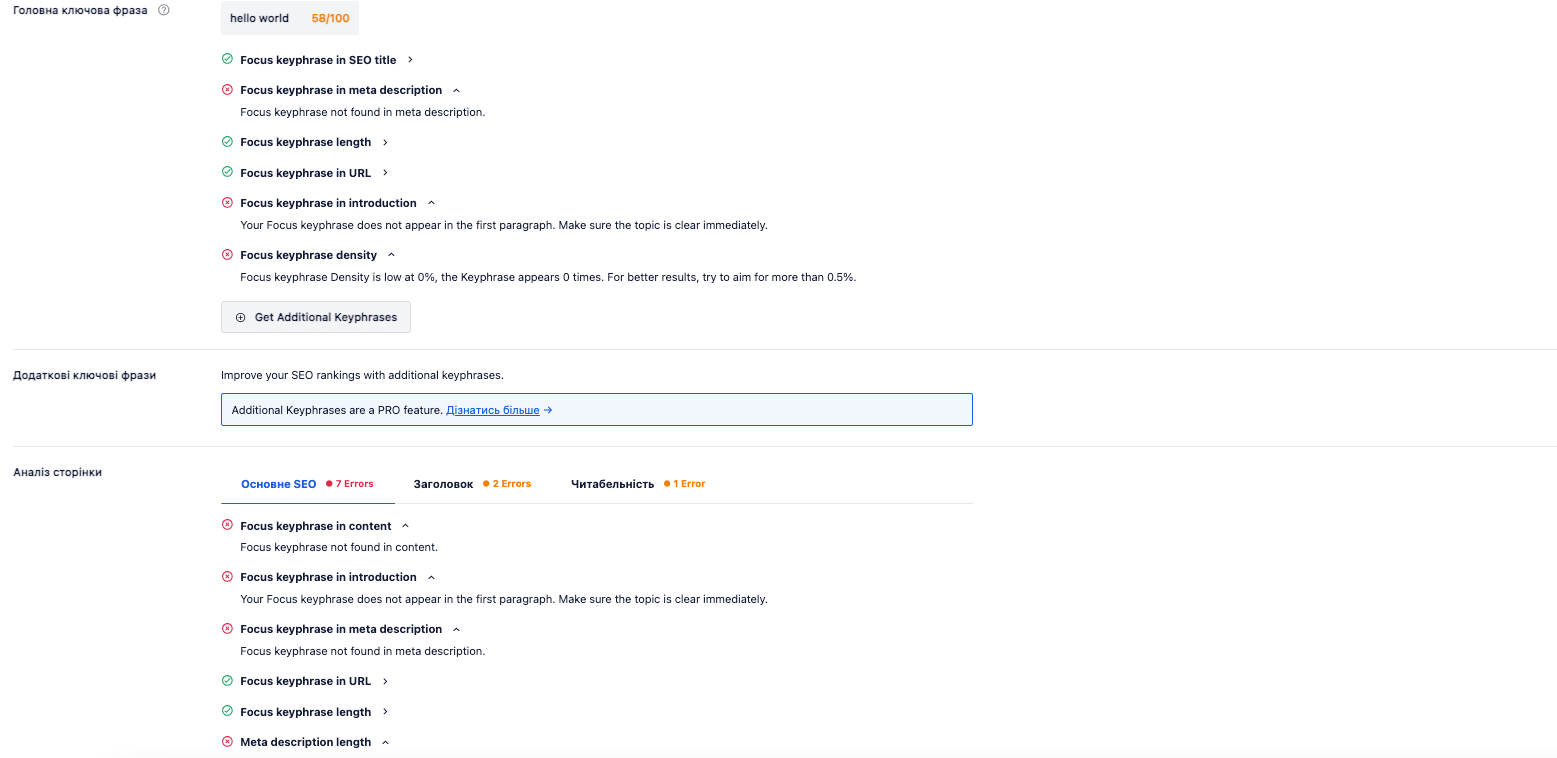The height and width of the screenshot is (758, 1557).
Task: Expand keyphrase in URL chevron under Головна ключова фраза
Action: (385, 173)
